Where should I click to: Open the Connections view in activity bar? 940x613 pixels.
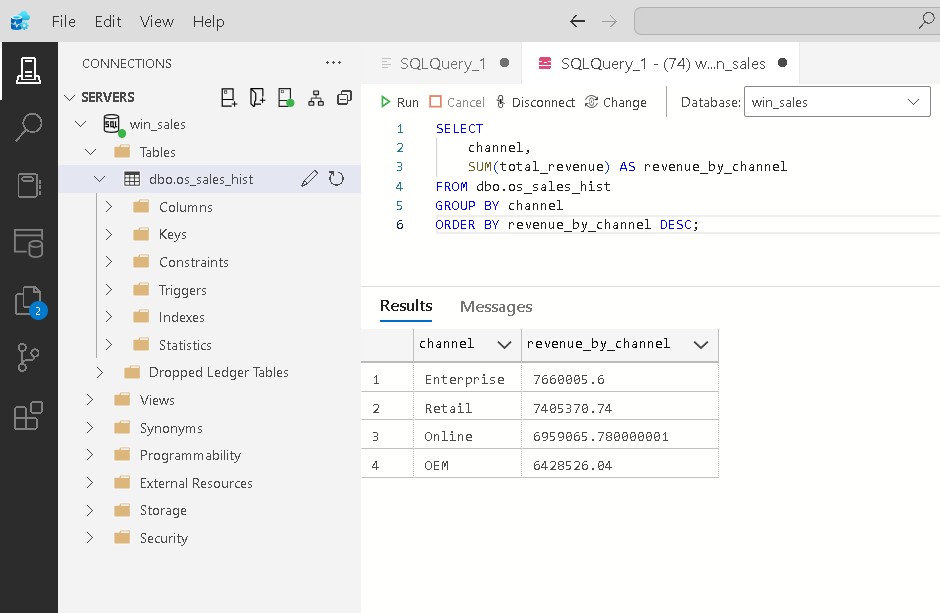(28, 71)
